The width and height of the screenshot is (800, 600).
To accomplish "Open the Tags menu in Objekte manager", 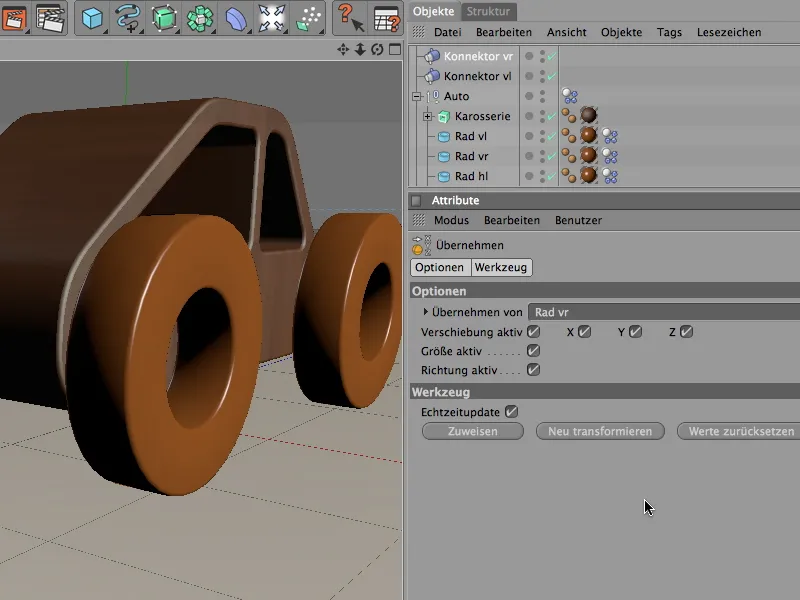I will [x=669, y=33].
